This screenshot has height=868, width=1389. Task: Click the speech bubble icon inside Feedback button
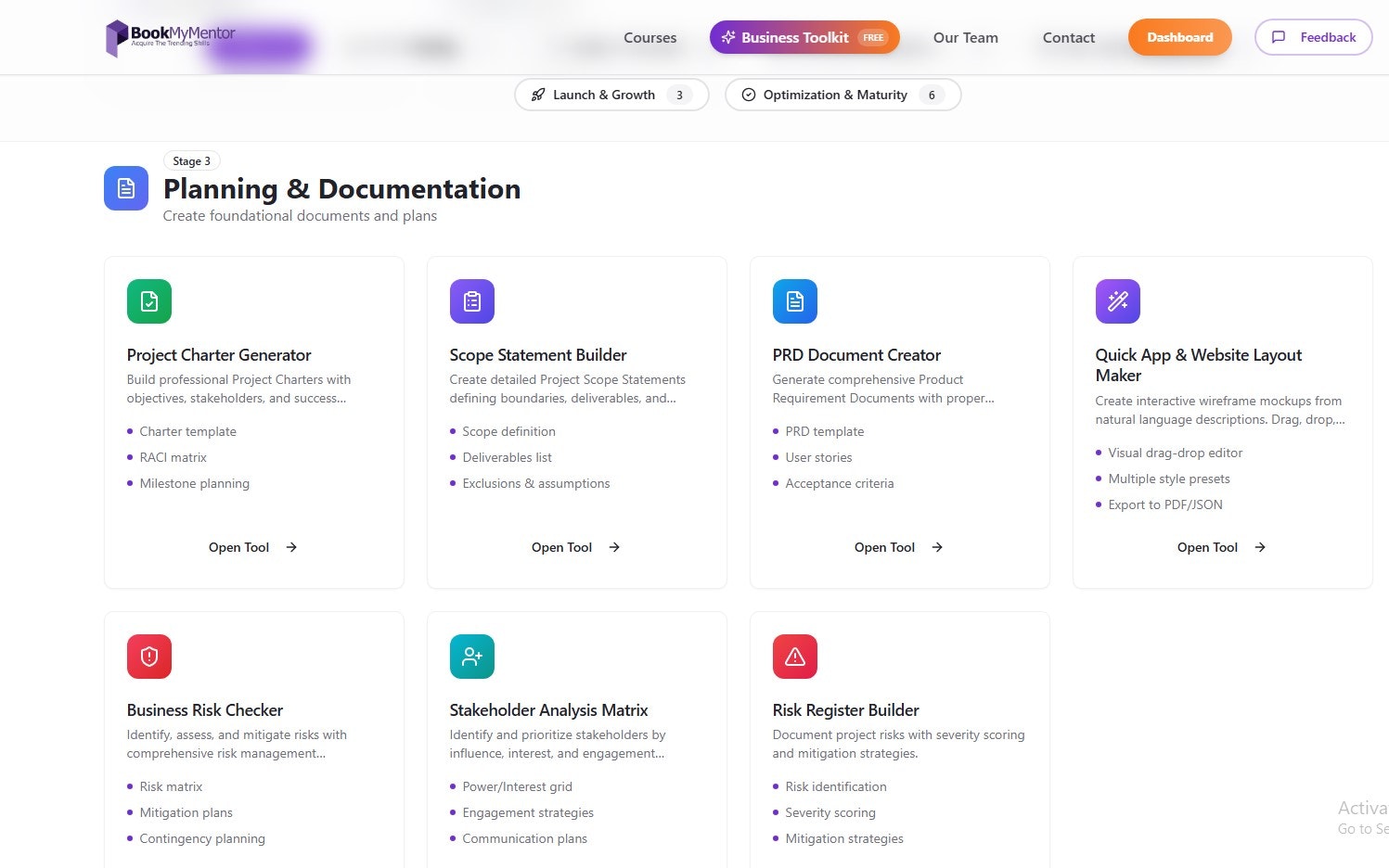[x=1280, y=37]
